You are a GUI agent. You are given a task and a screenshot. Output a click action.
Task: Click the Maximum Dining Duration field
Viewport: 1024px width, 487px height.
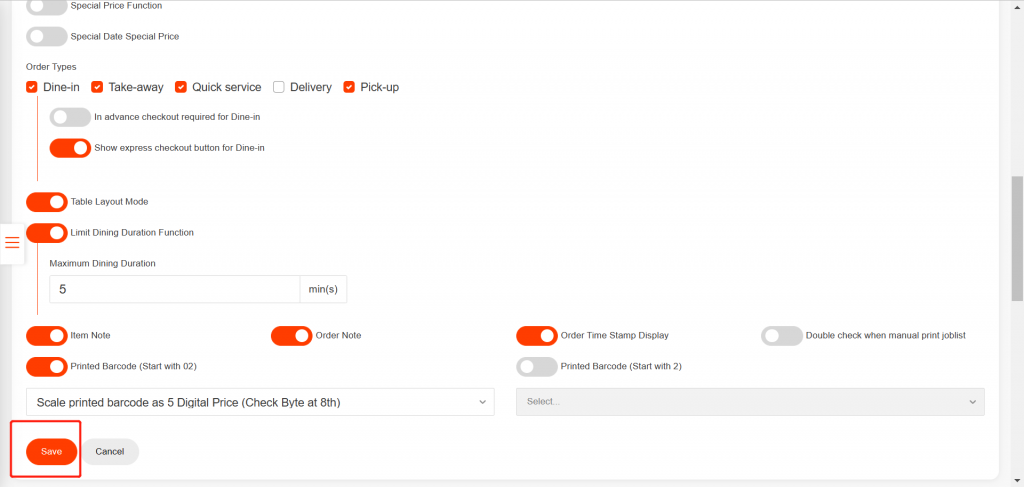174,289
